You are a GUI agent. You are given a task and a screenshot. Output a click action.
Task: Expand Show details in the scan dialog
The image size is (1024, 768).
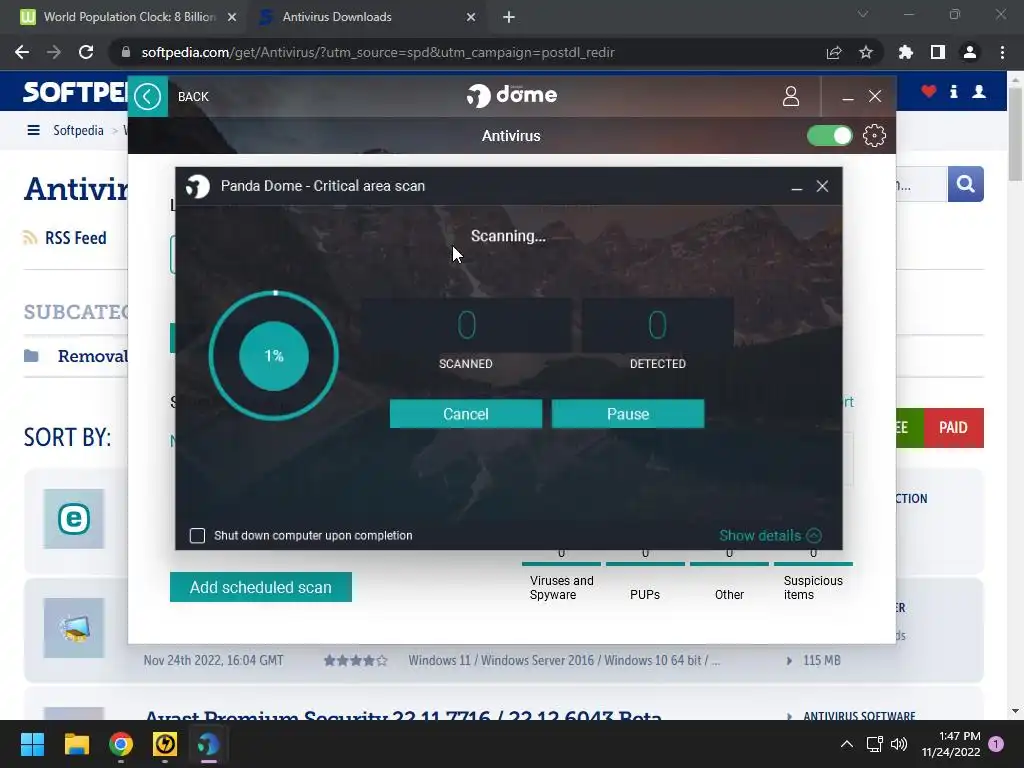770,536
